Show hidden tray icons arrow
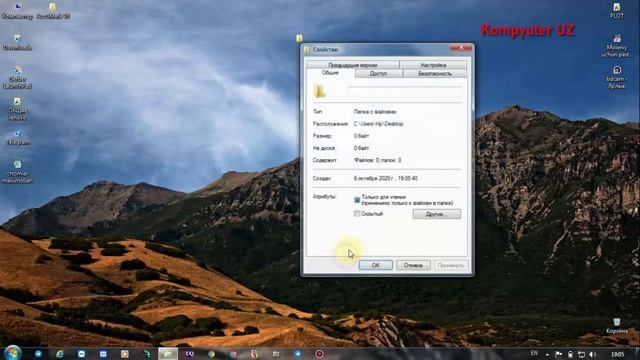Screen dimensions: 640x360 tap(547, 355)
